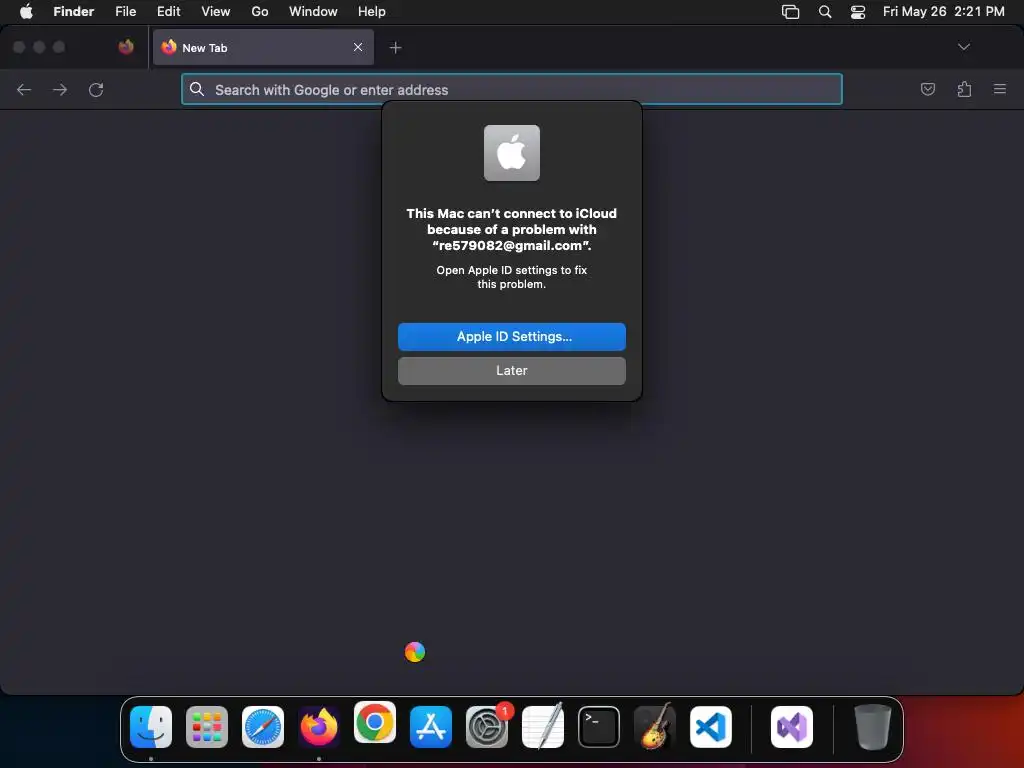The image size is (1024, 768).
Task: Click the Apple ID Settings button
Action: [x=511, y=336]
